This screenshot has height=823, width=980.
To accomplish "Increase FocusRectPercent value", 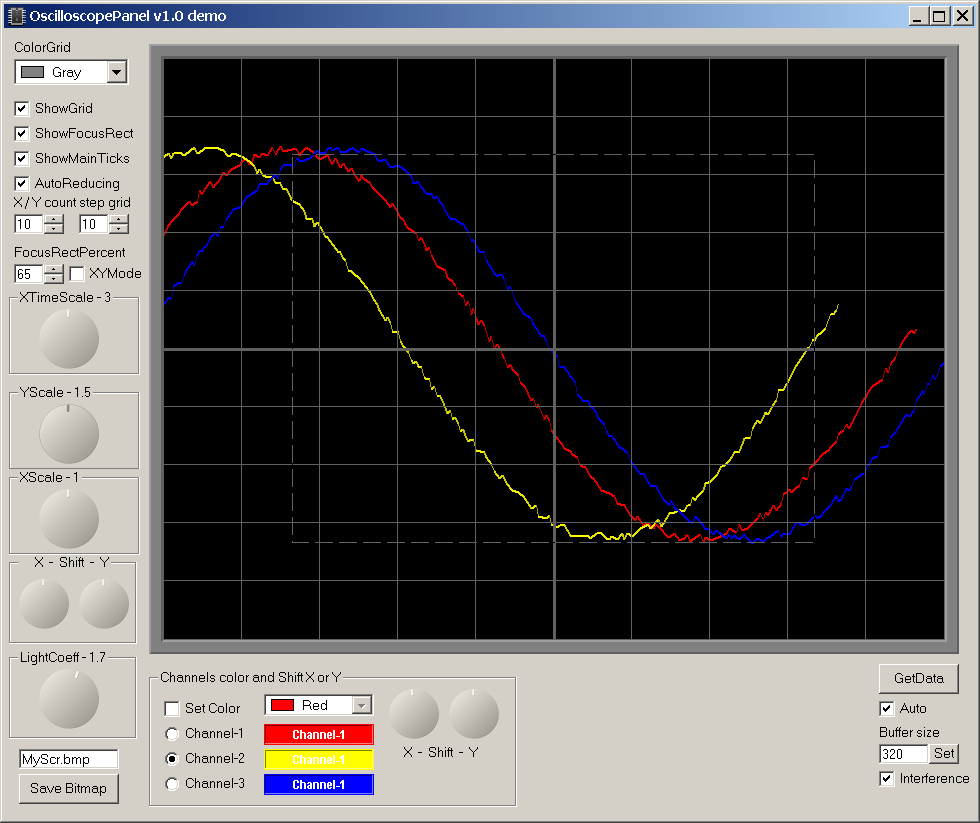I will pyautogui.click(x=54, y=269).
